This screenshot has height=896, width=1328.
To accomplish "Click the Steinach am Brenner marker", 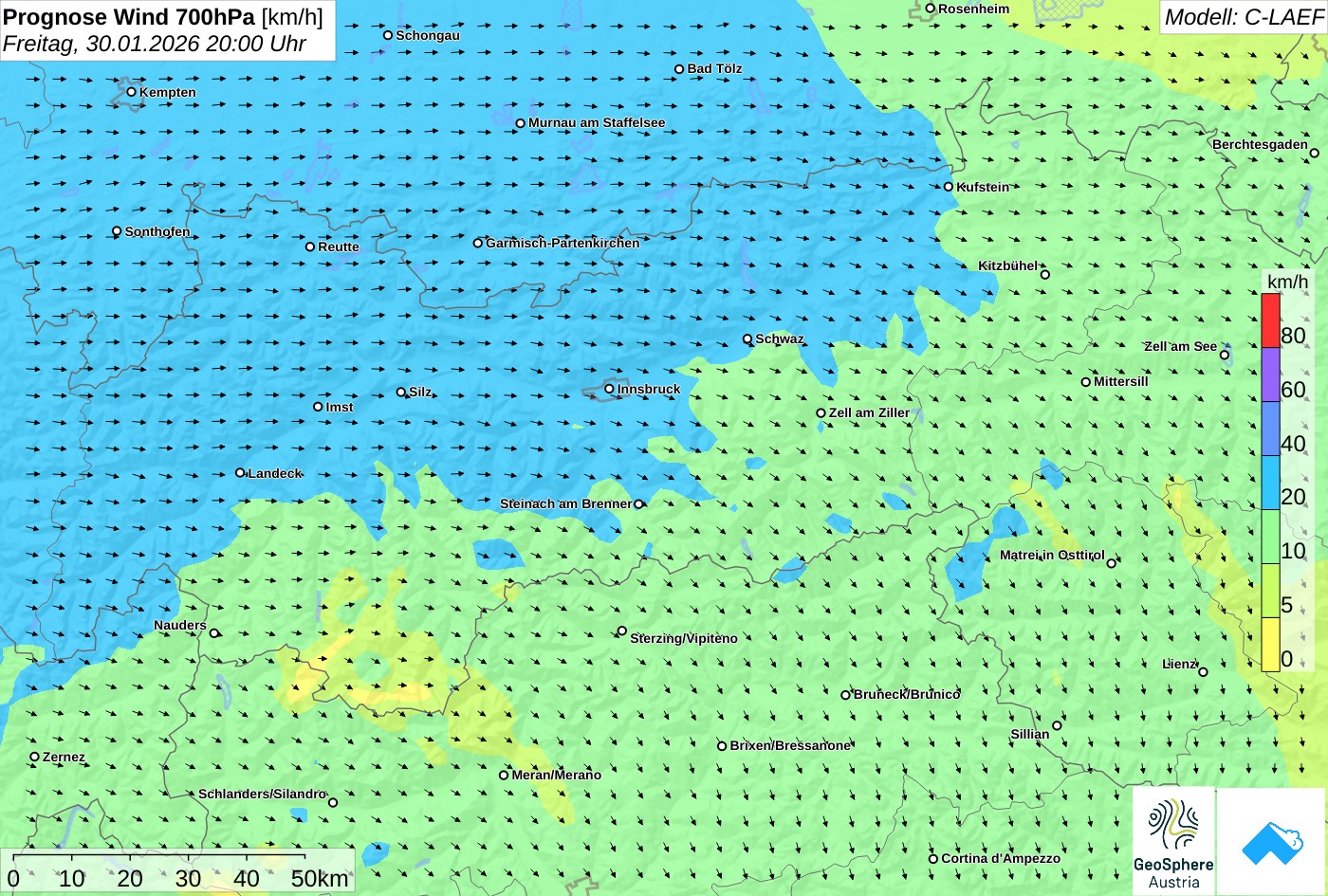I will 638,503.
